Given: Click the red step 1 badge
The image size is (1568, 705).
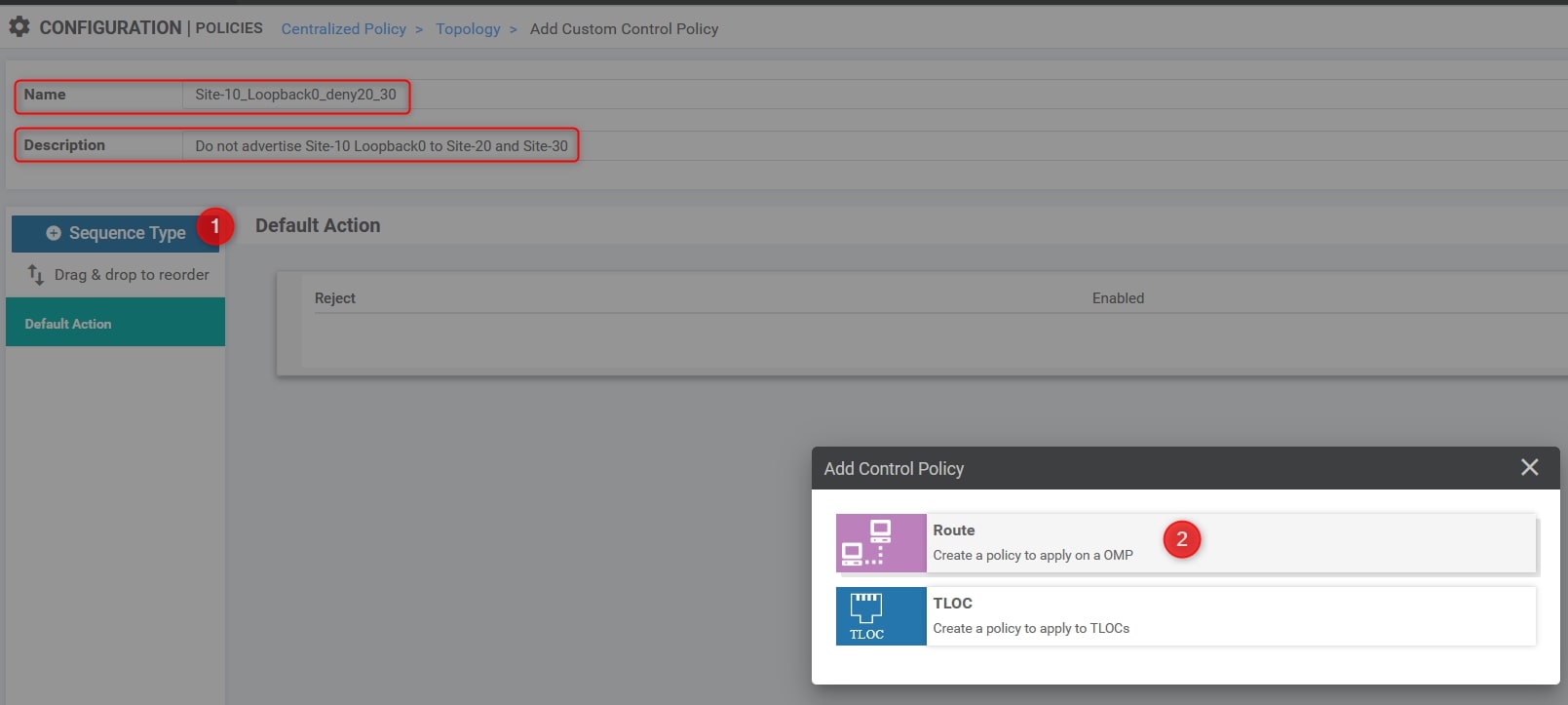Looking at the screenshot, I should [215, 226].
